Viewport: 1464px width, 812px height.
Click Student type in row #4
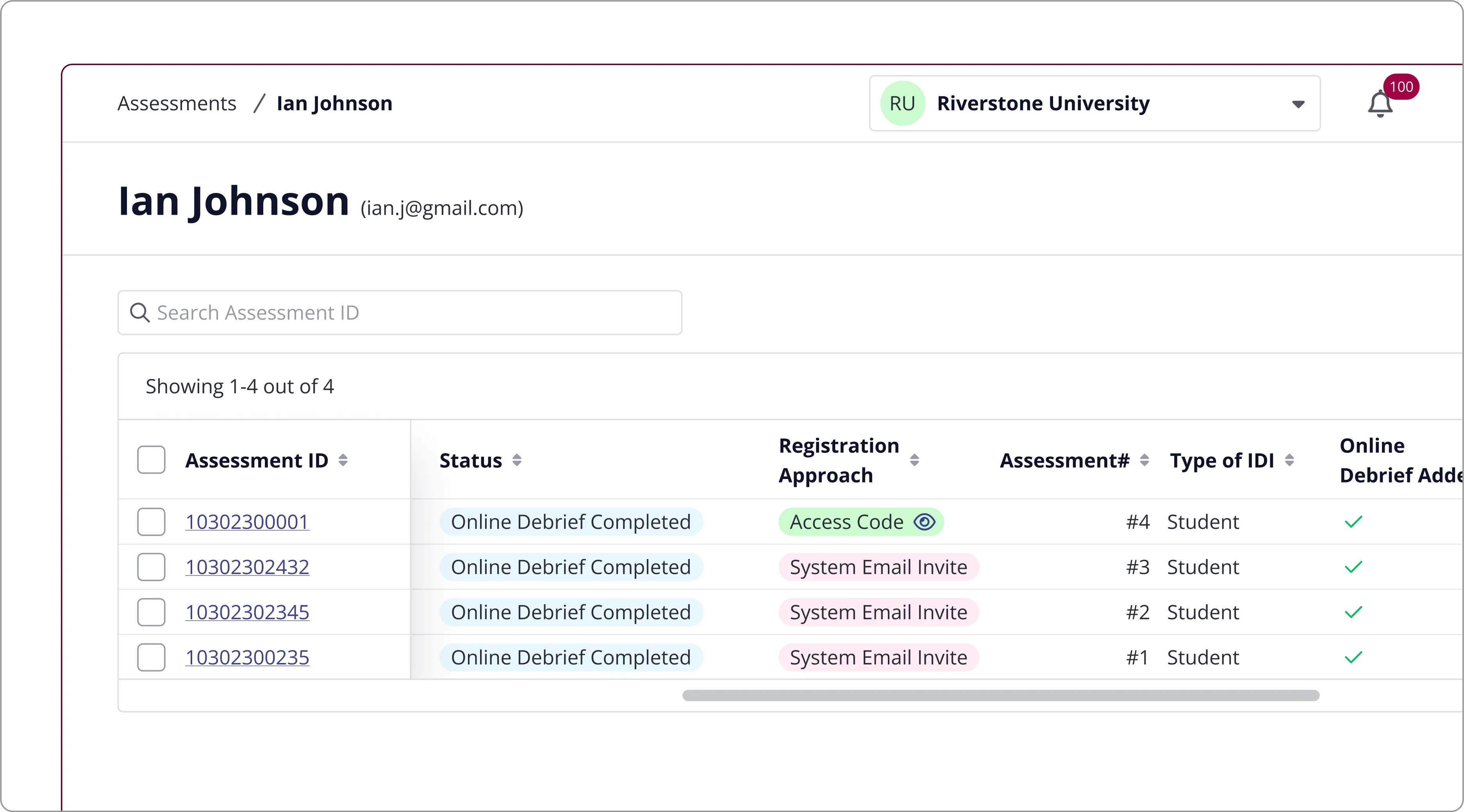[1203, 522]
